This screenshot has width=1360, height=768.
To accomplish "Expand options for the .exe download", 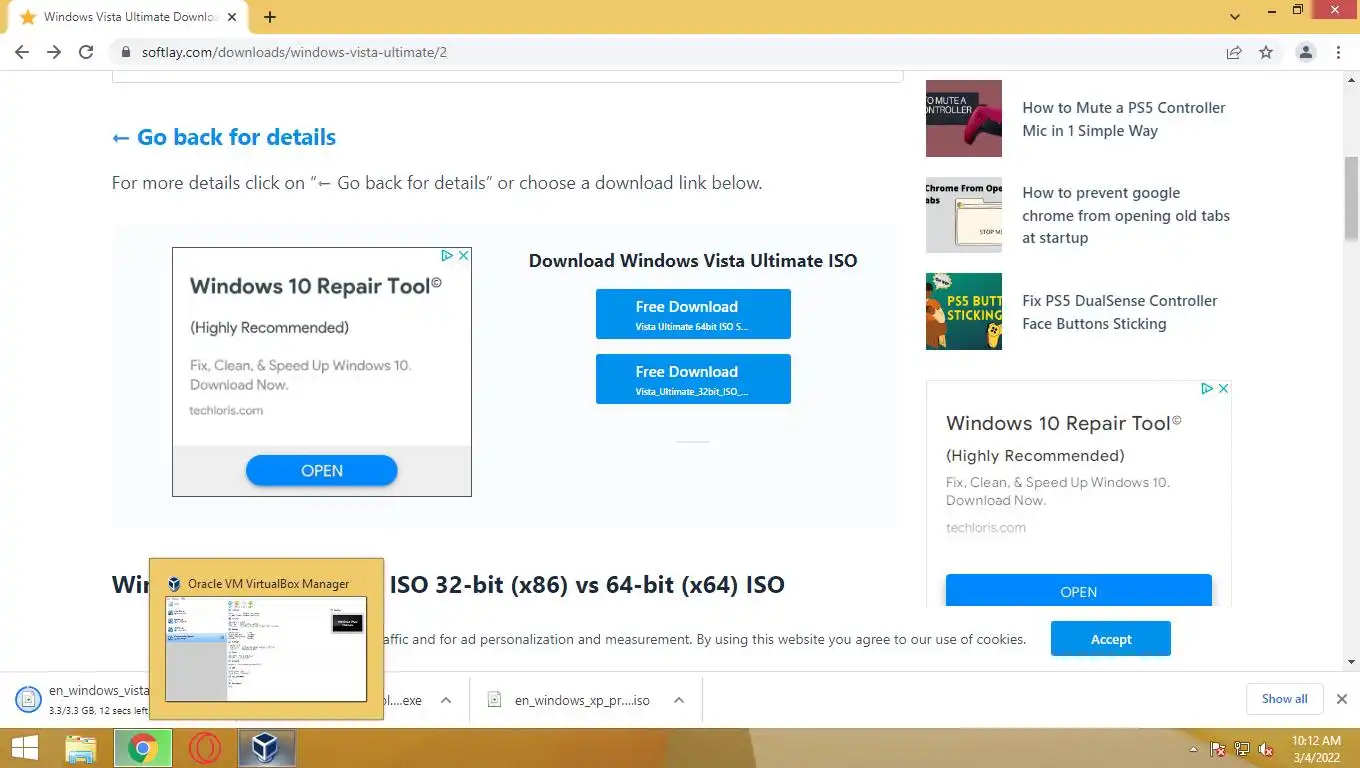I will 446,700.
